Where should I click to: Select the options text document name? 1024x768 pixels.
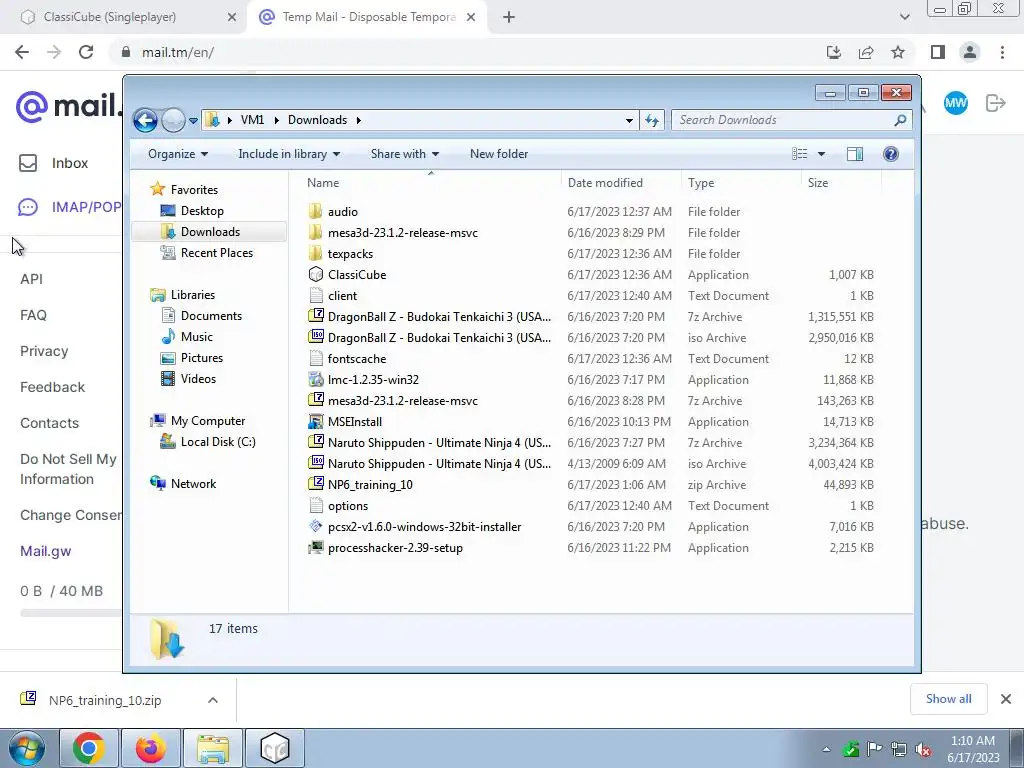347,505
